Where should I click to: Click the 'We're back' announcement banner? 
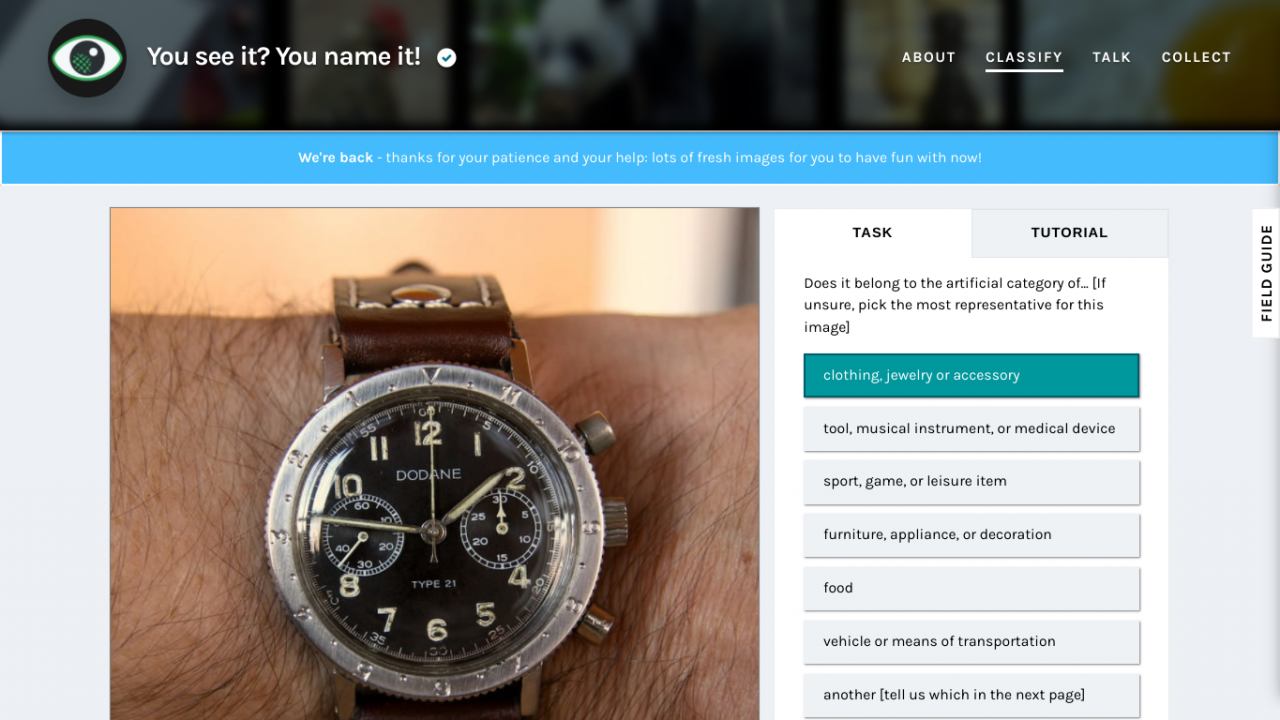pos(640,158)
